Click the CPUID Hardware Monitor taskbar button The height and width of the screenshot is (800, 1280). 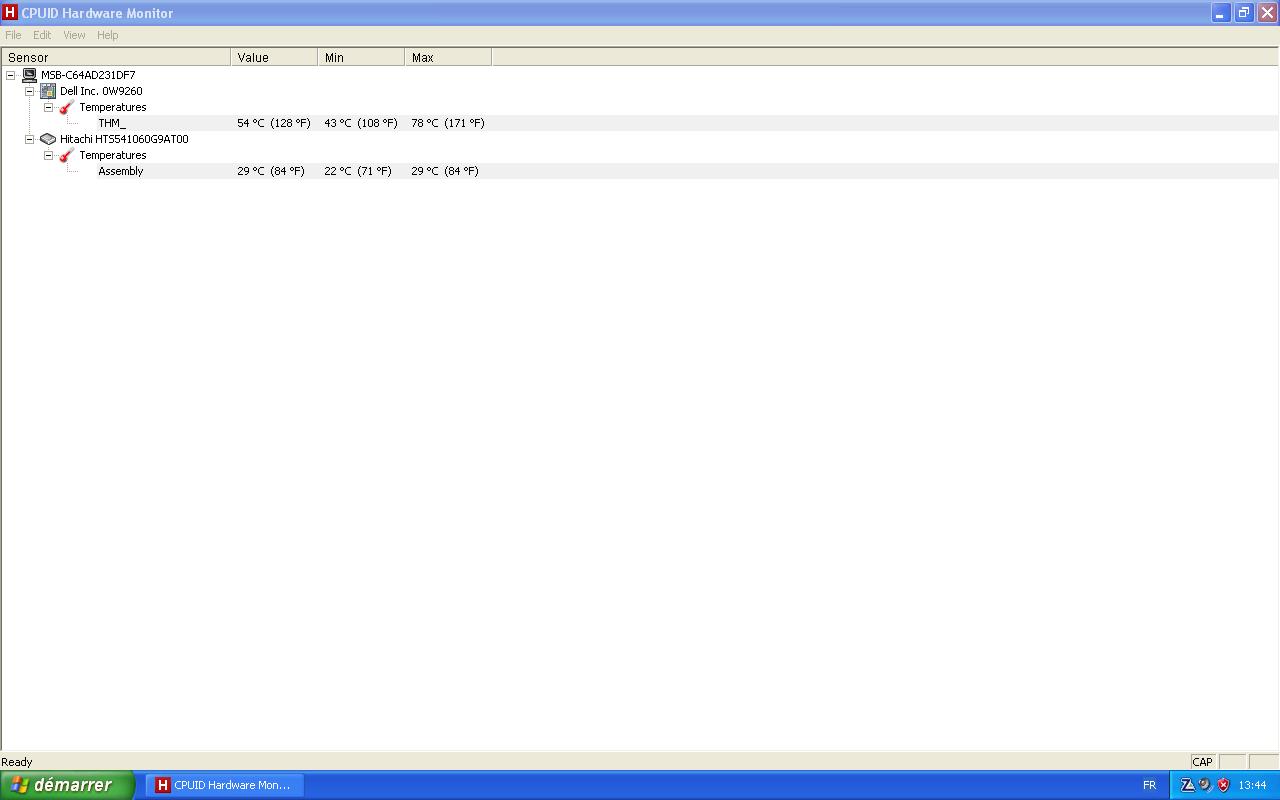pos(225,785)
